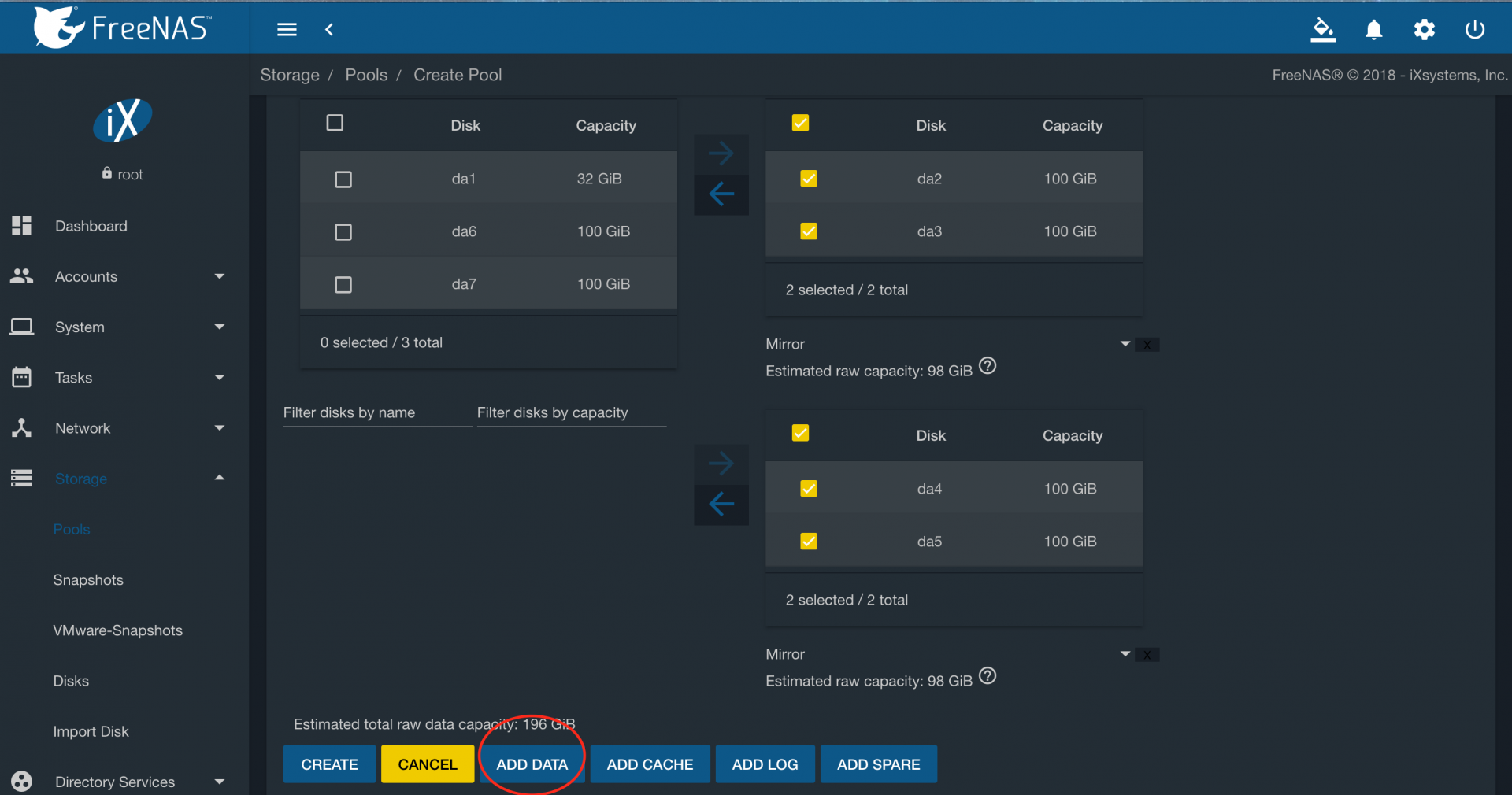Toggle select-all checkbox in available disks
This screenshot has height=795, width=1512.
[x=335, y=123]
